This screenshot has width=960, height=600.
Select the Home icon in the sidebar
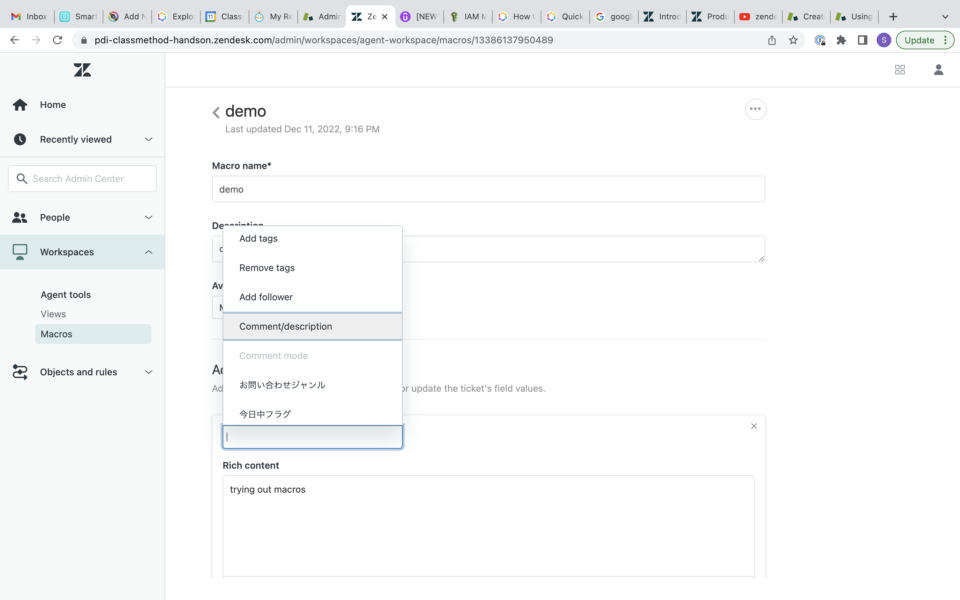coord(18,104)
